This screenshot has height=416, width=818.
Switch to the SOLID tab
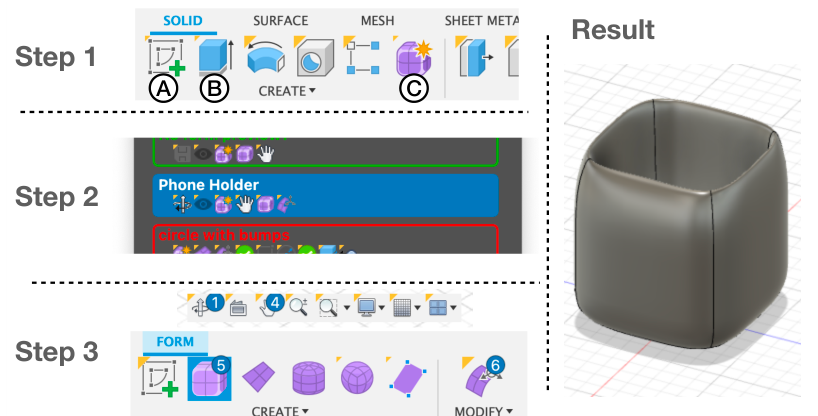click(x=183, y=21)
